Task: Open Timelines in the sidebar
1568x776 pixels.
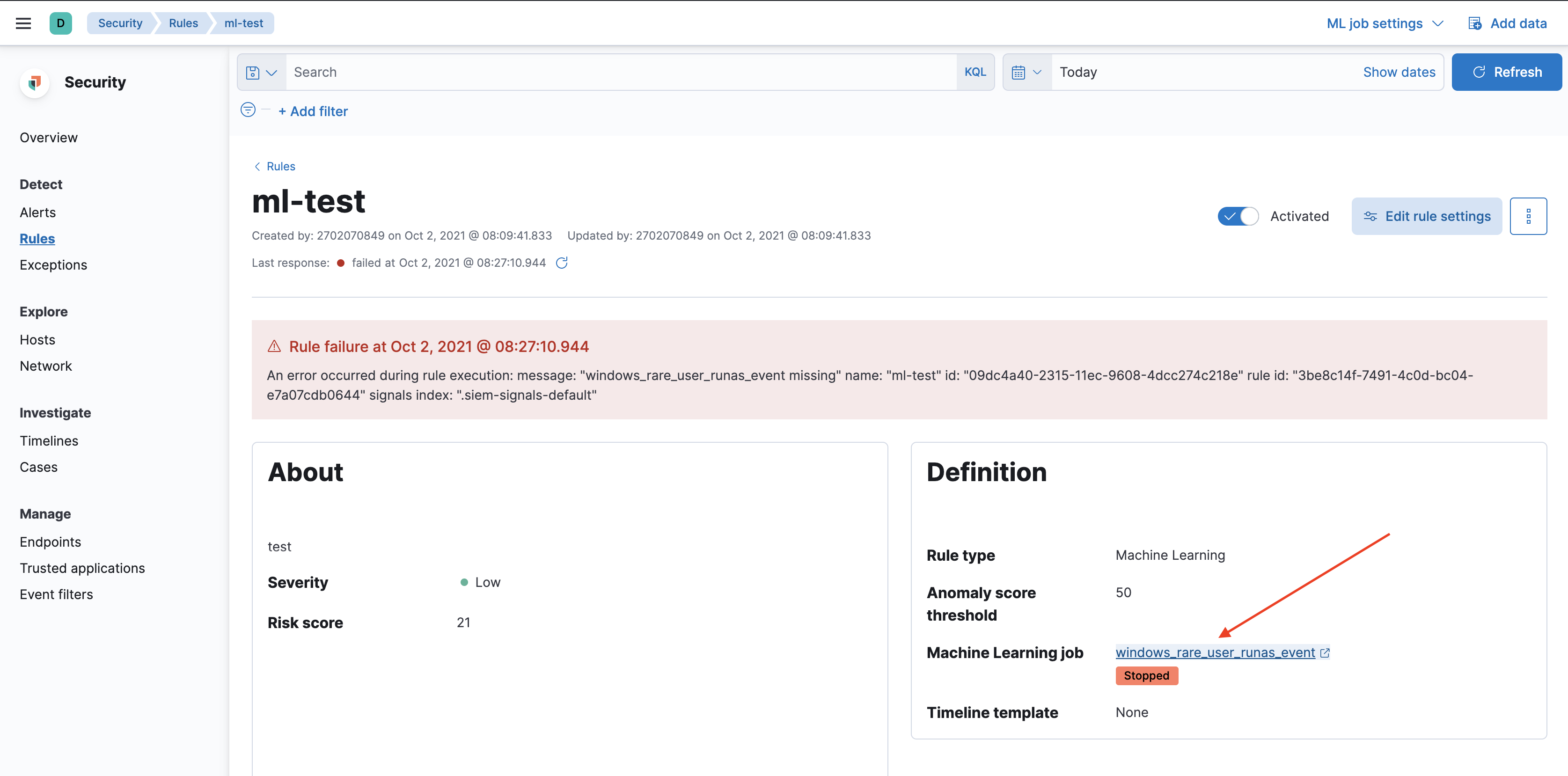Action: (x=49, y=440)
